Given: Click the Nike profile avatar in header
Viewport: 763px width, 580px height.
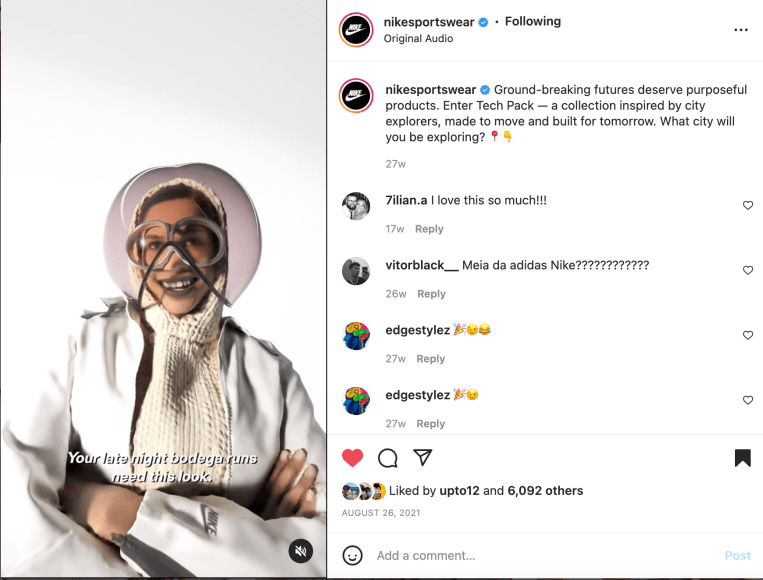Looking at the screenshot, I should (355, 30).
